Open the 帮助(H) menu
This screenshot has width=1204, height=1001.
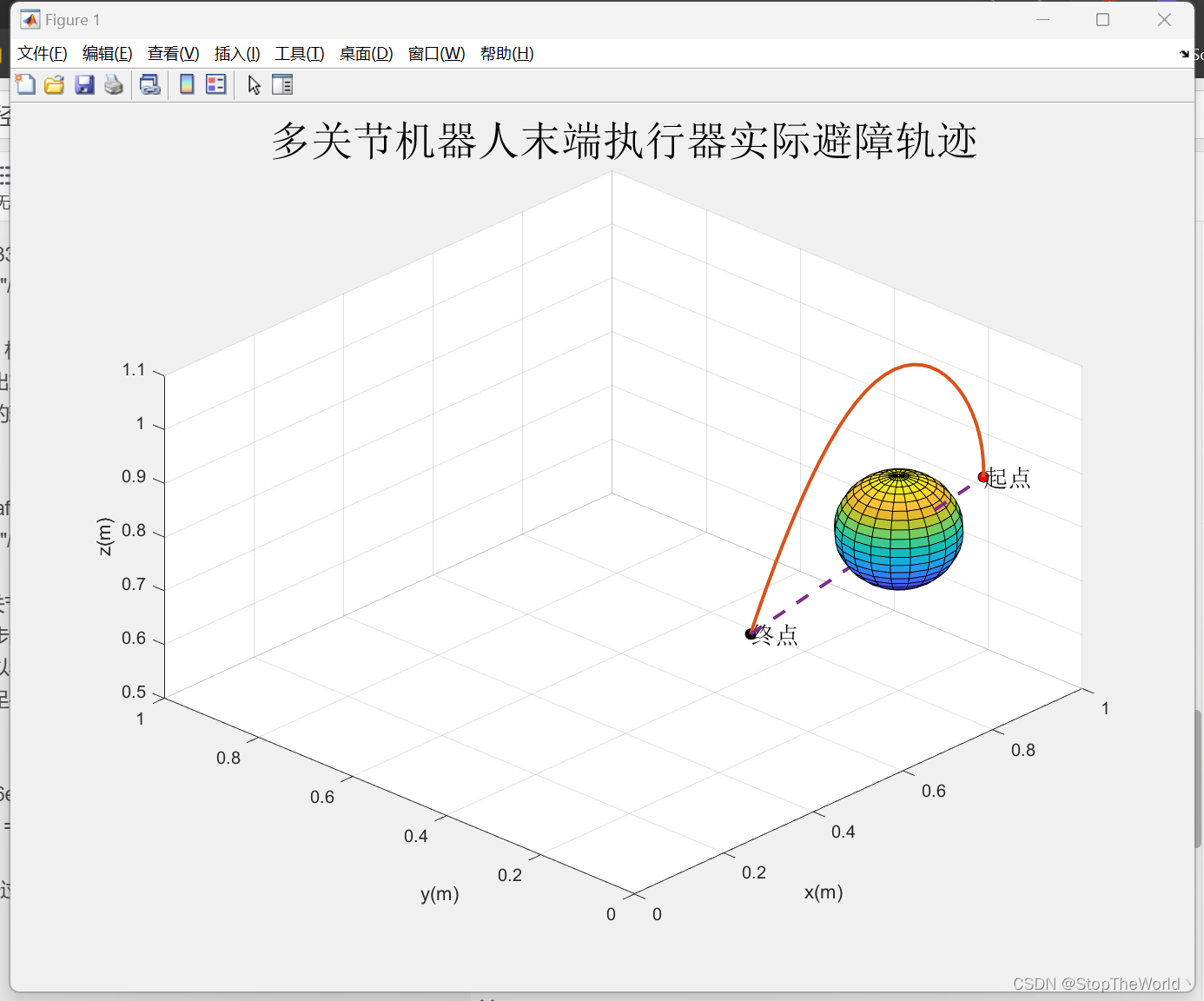[x=507, y=54]
